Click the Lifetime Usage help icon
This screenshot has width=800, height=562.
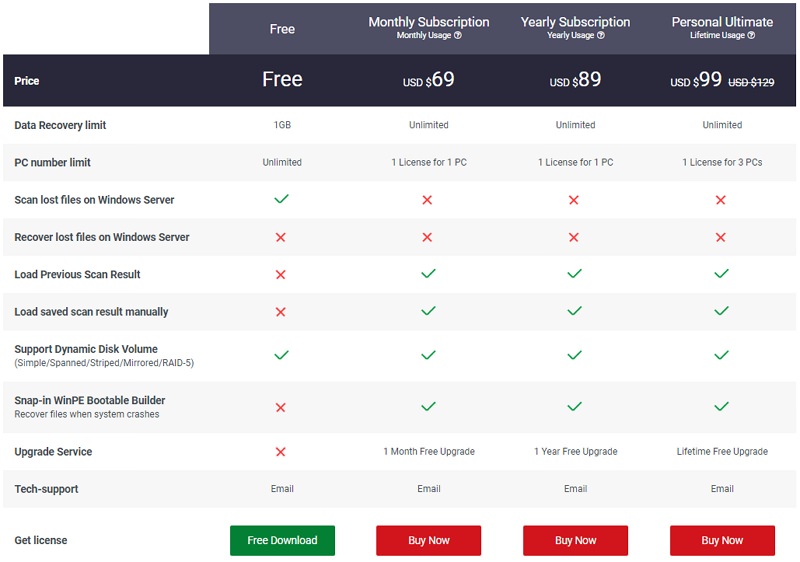click(x=751, y=35)
